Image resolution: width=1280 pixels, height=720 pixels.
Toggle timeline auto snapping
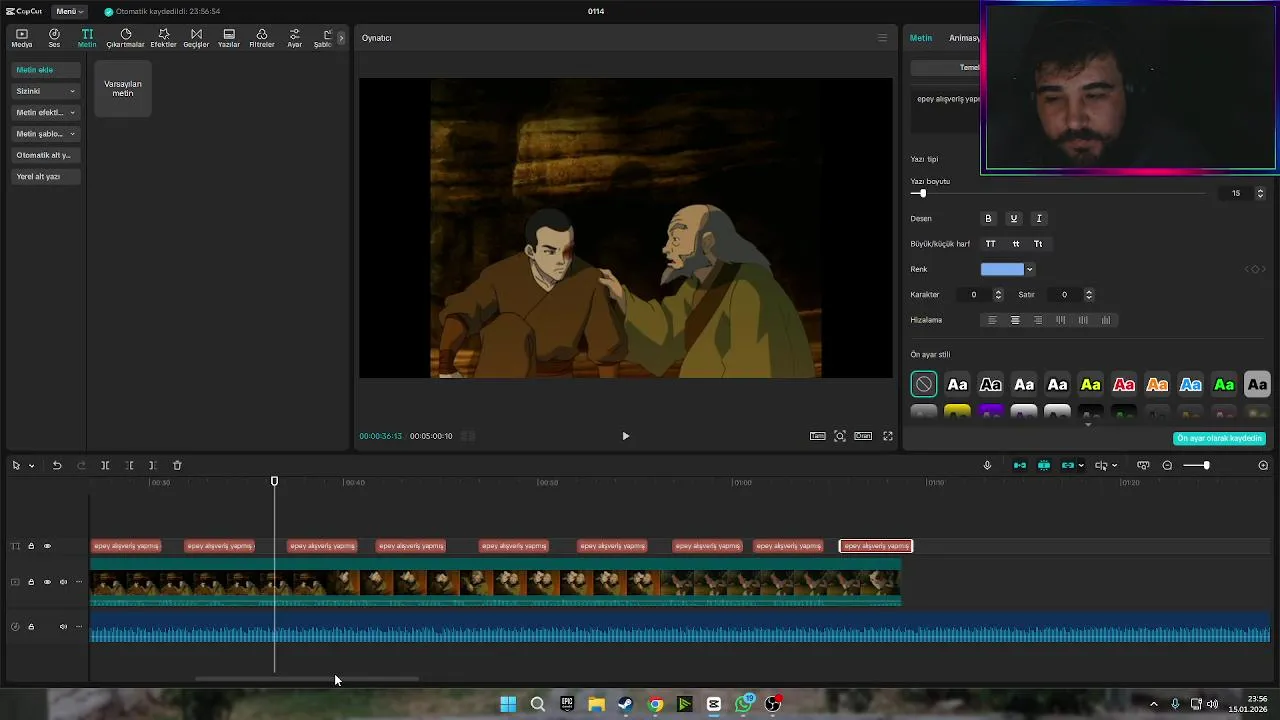coord(1044,465)
